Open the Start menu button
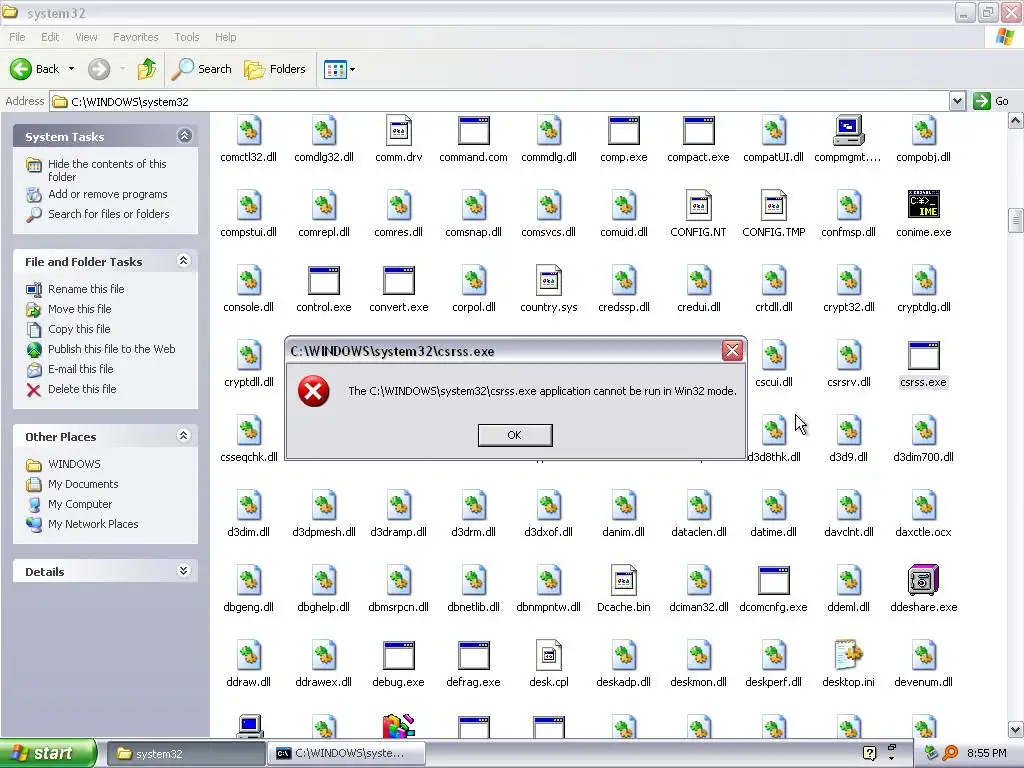1024x768 pixels. tap(47, 753)
